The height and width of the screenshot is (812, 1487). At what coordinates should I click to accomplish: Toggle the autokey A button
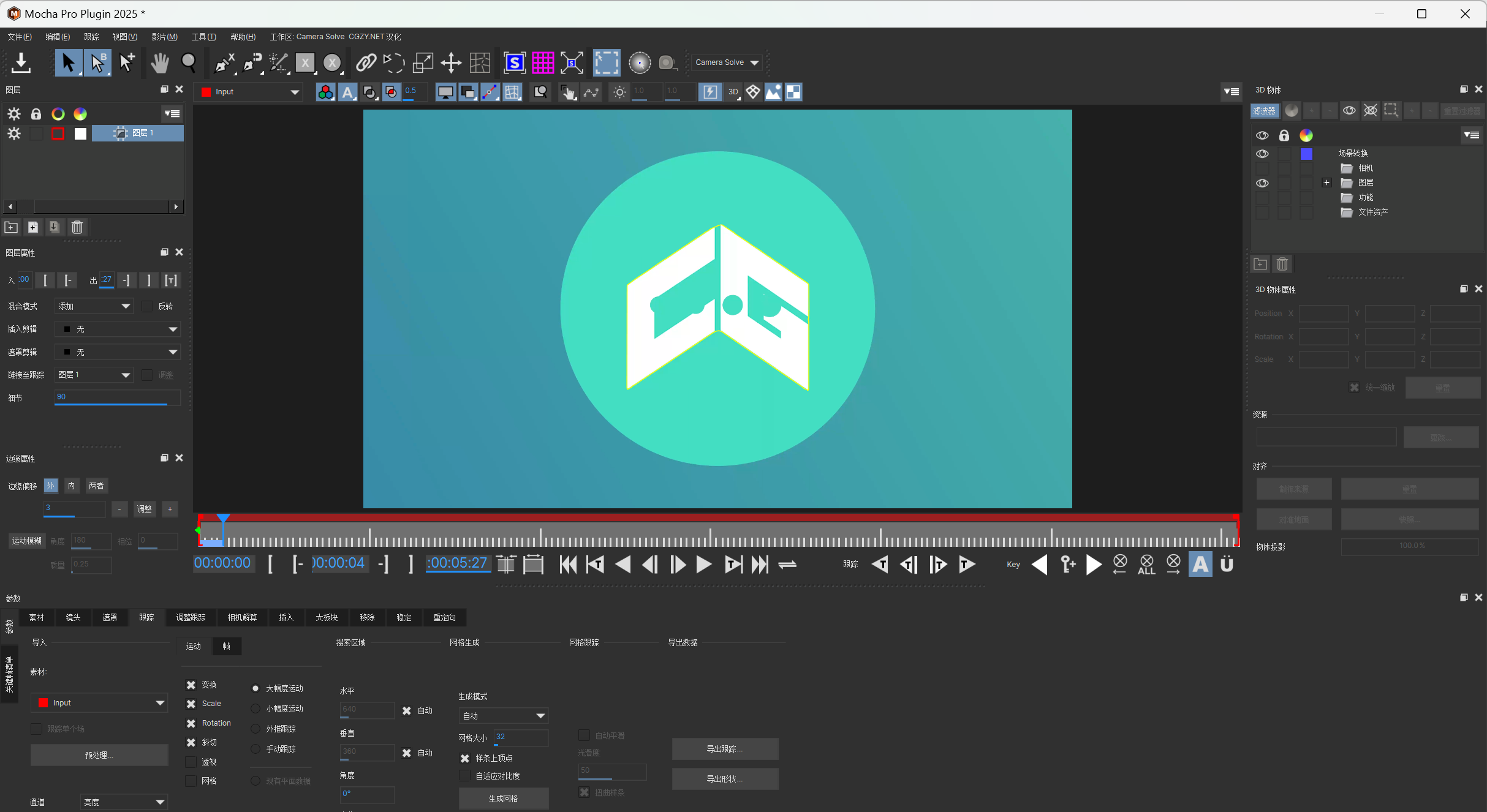[x=1200, y=565]
